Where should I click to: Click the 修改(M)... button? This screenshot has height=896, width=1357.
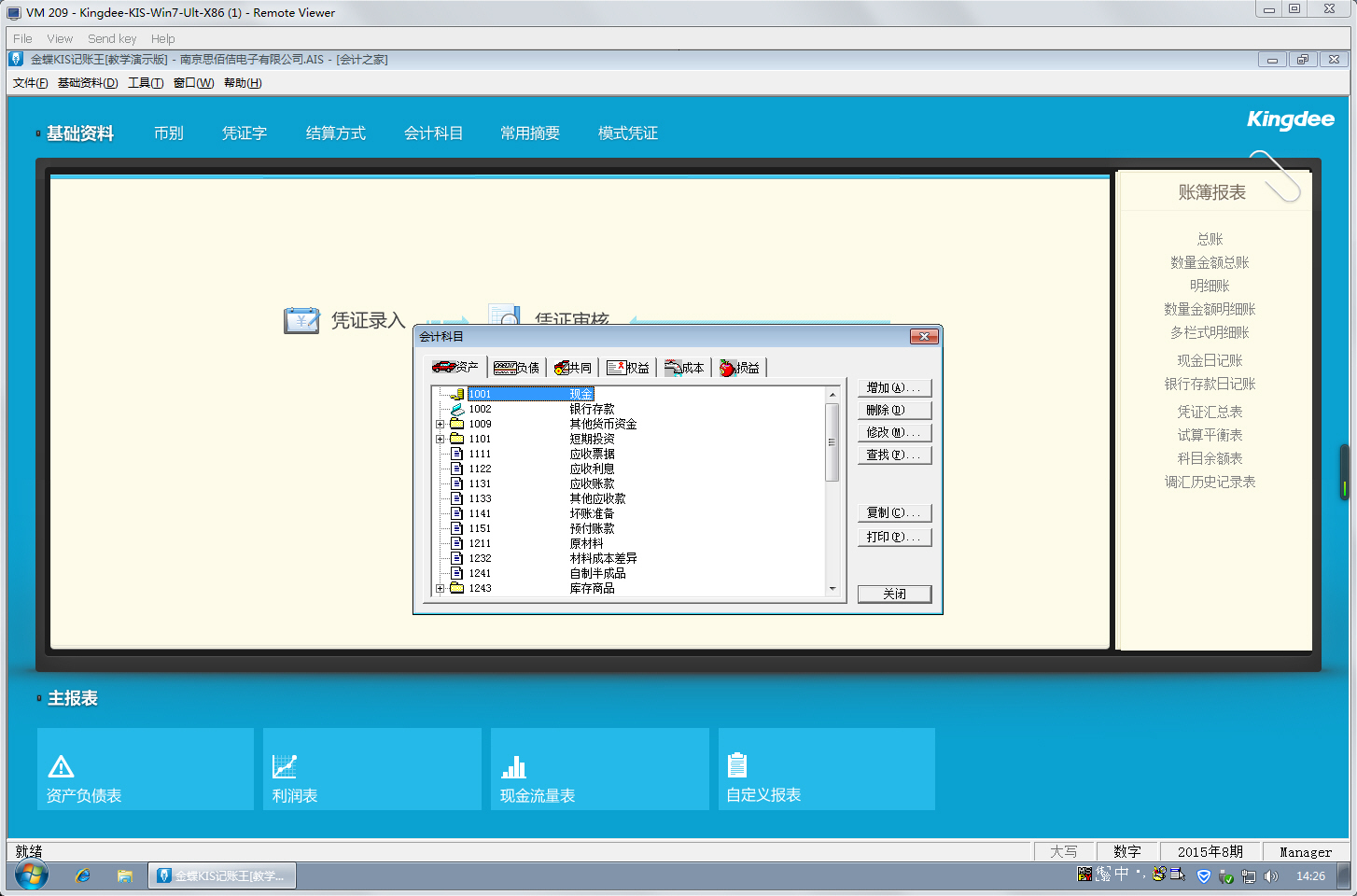[x=894, y=432]
